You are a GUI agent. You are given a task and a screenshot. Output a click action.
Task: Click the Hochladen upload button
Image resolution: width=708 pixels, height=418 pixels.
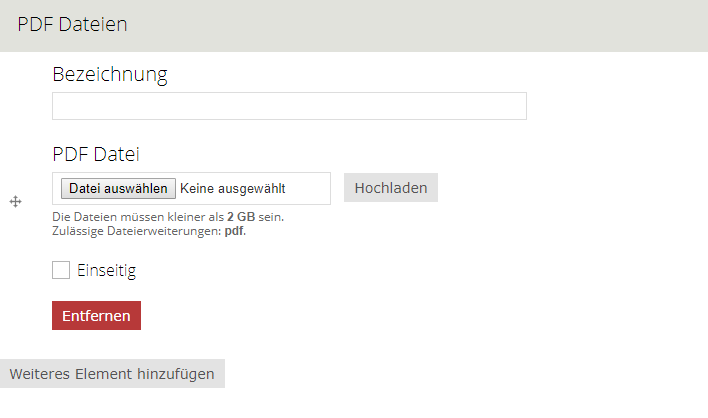[391, 187]
